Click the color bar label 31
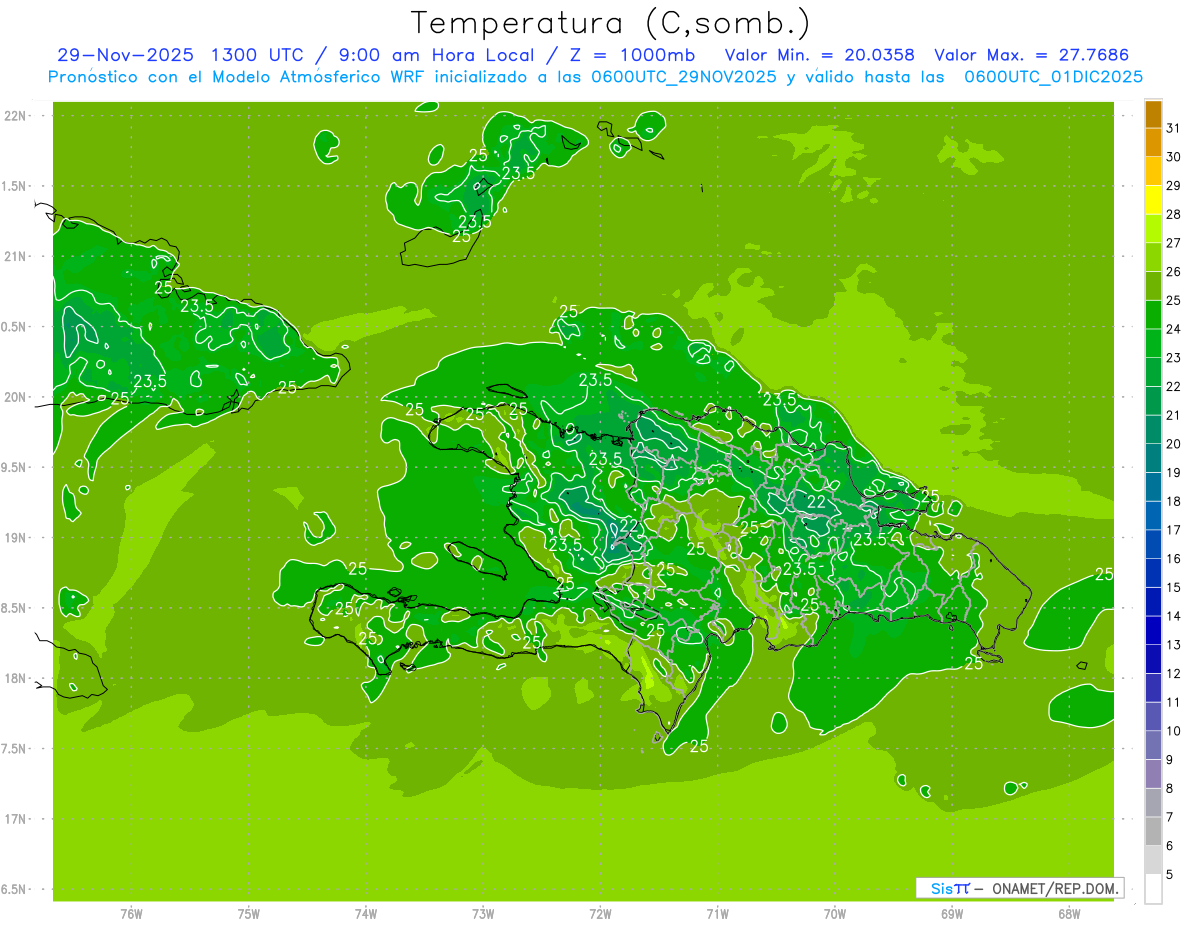Viewport: 1200px width, 927px height. click(x=1174, y=128)
